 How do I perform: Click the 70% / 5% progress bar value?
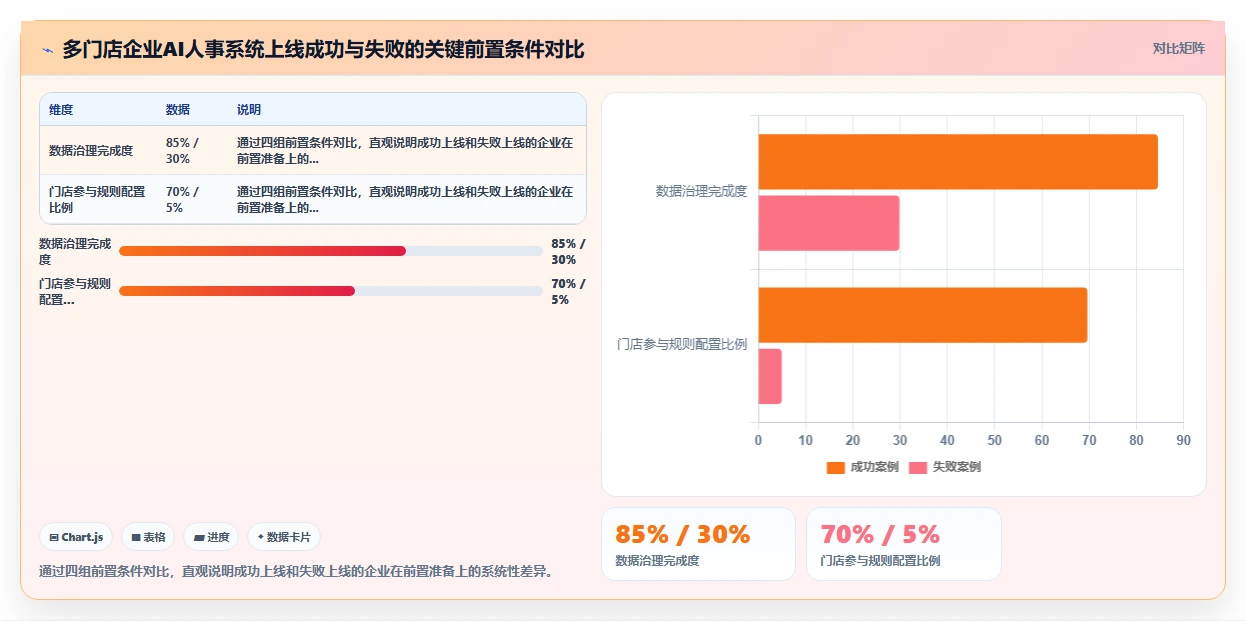(x=568, y=291)
